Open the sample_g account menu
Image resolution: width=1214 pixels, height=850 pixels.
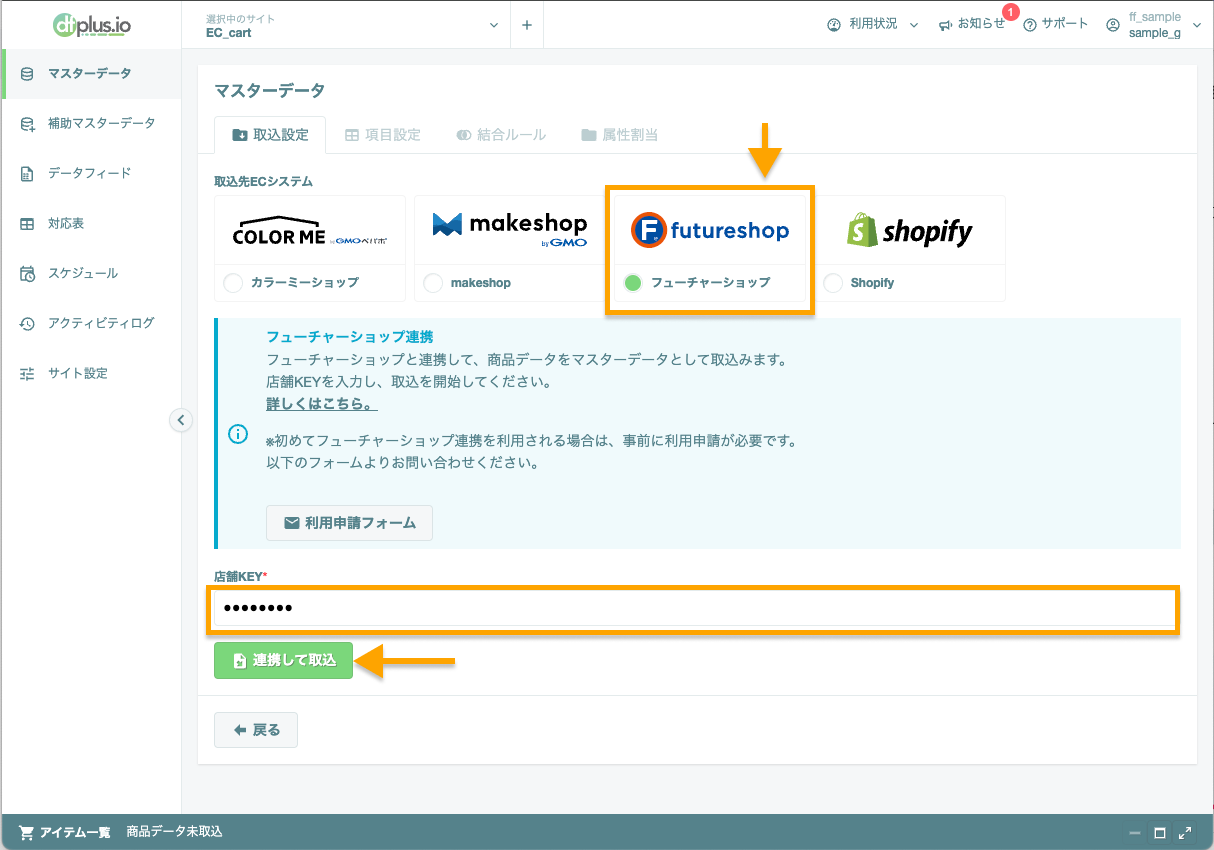pyautogui.click(x=1153, y=25)
